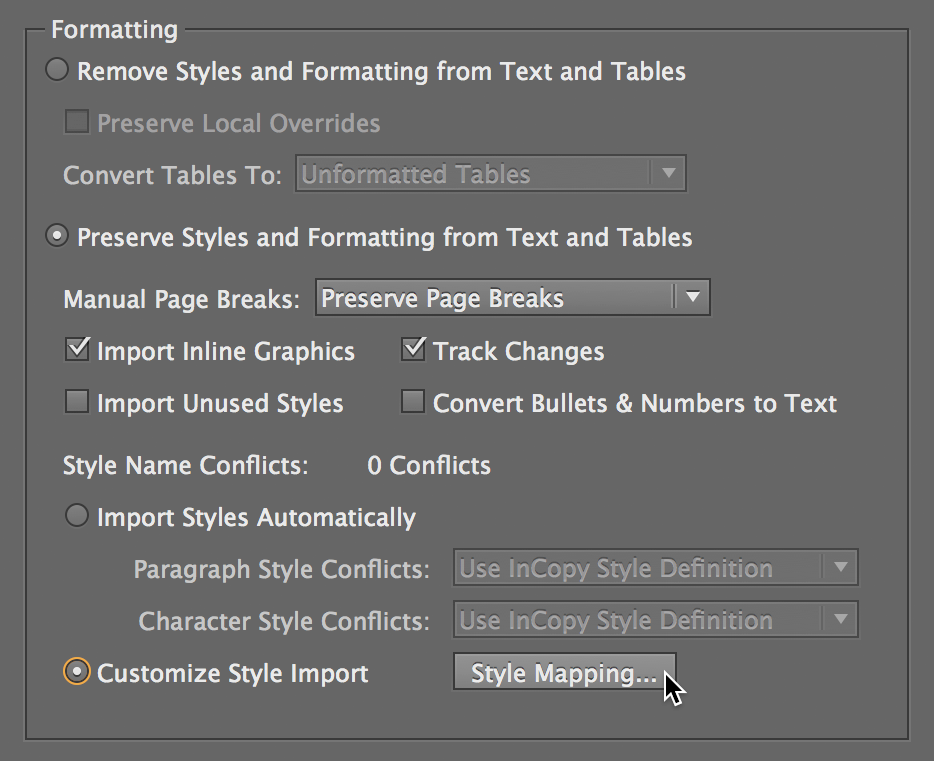Click the Convert Tables To dropdown arrow
This screenshot has width=934, height=761.
pos(669,173)
